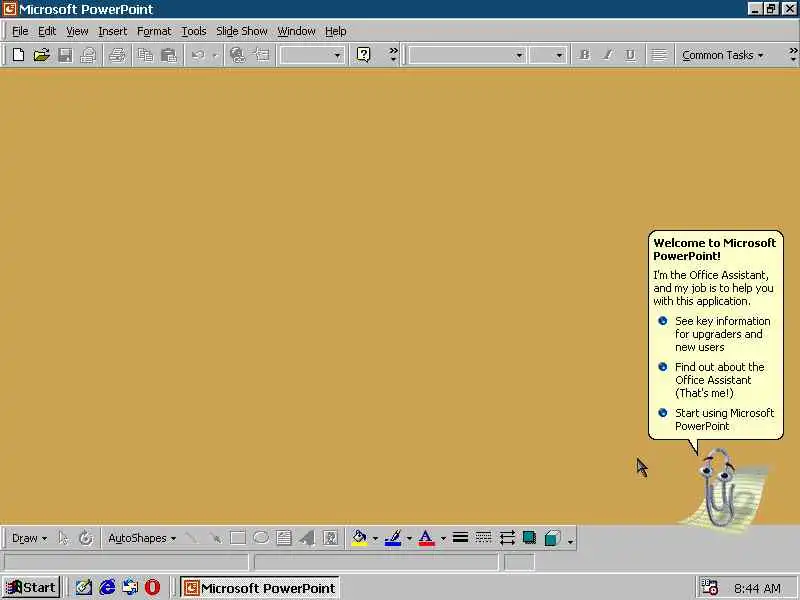Click the New presentation icon
The image size is (800, 600).
click(18, 55)
